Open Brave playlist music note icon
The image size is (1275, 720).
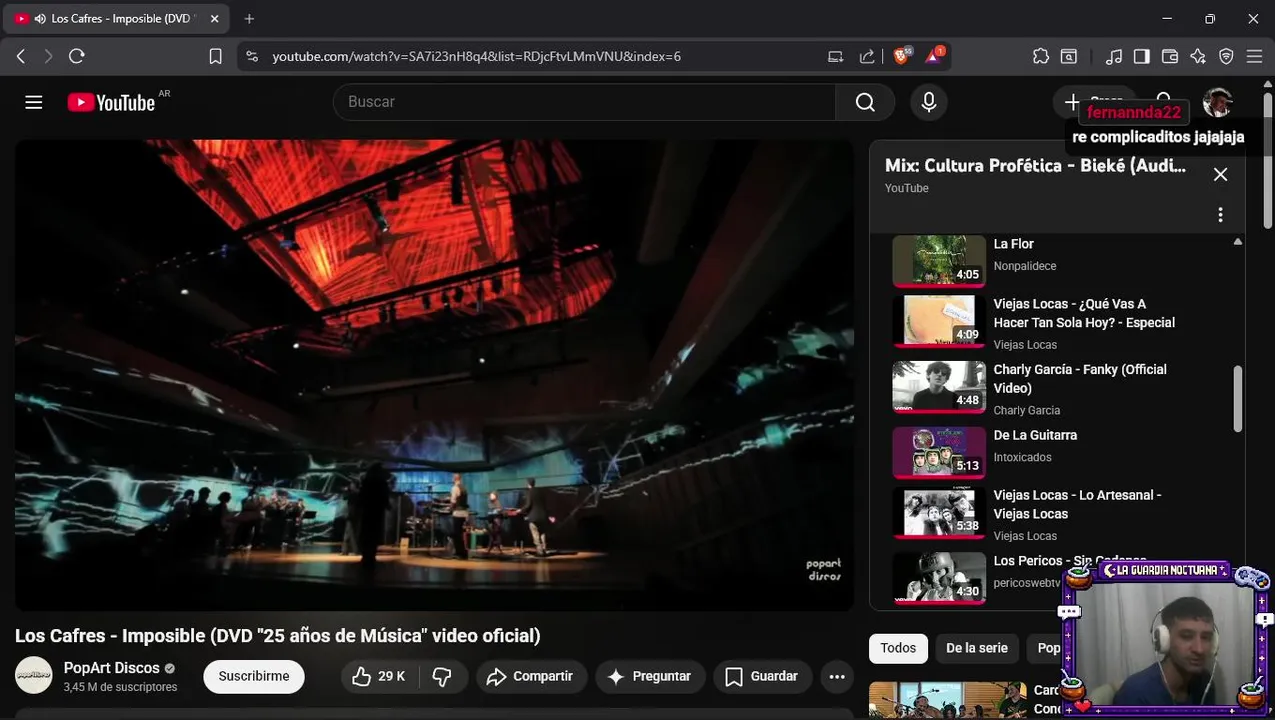click(1113, 56)
